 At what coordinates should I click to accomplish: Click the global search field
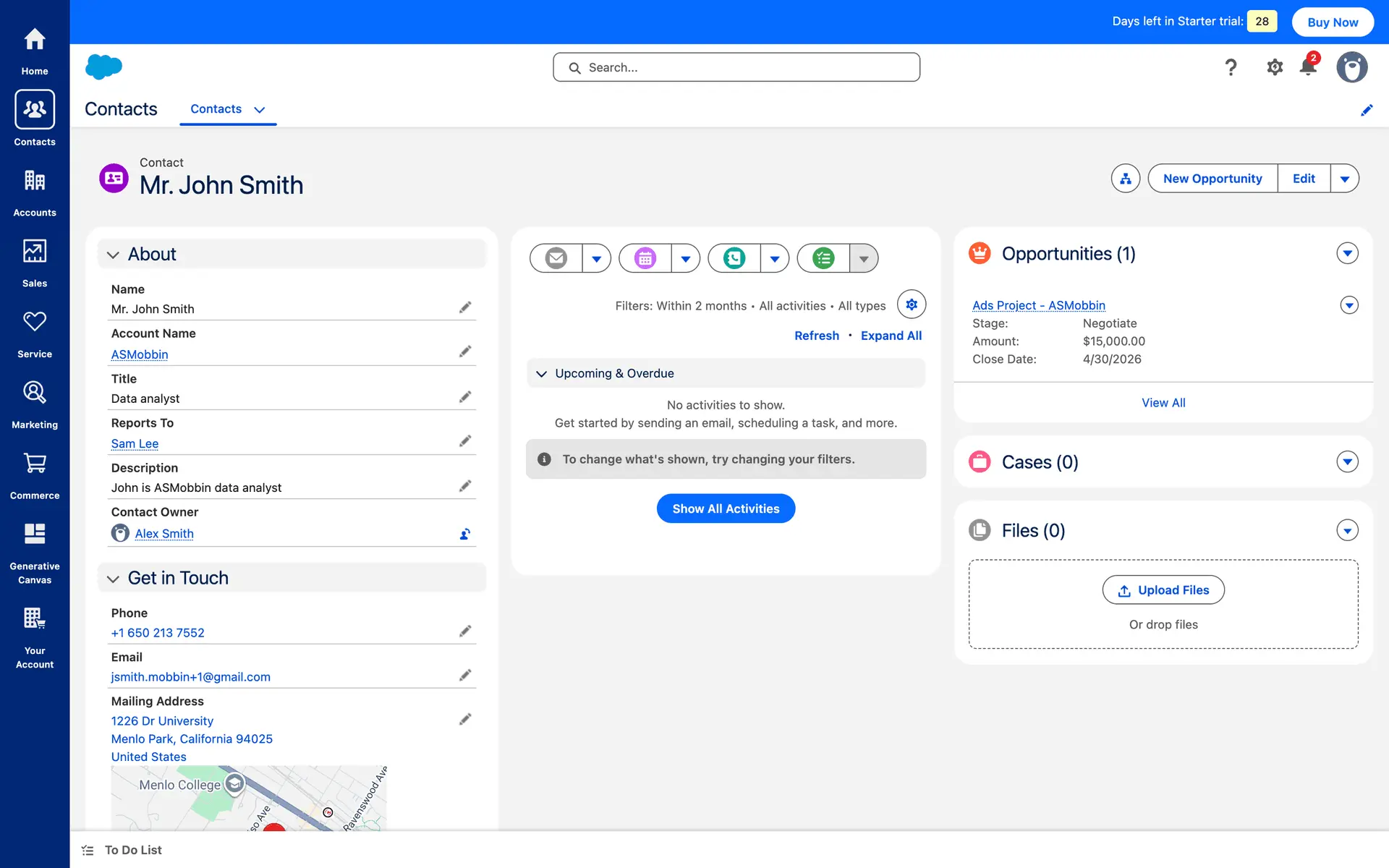[x=736, y=67]
